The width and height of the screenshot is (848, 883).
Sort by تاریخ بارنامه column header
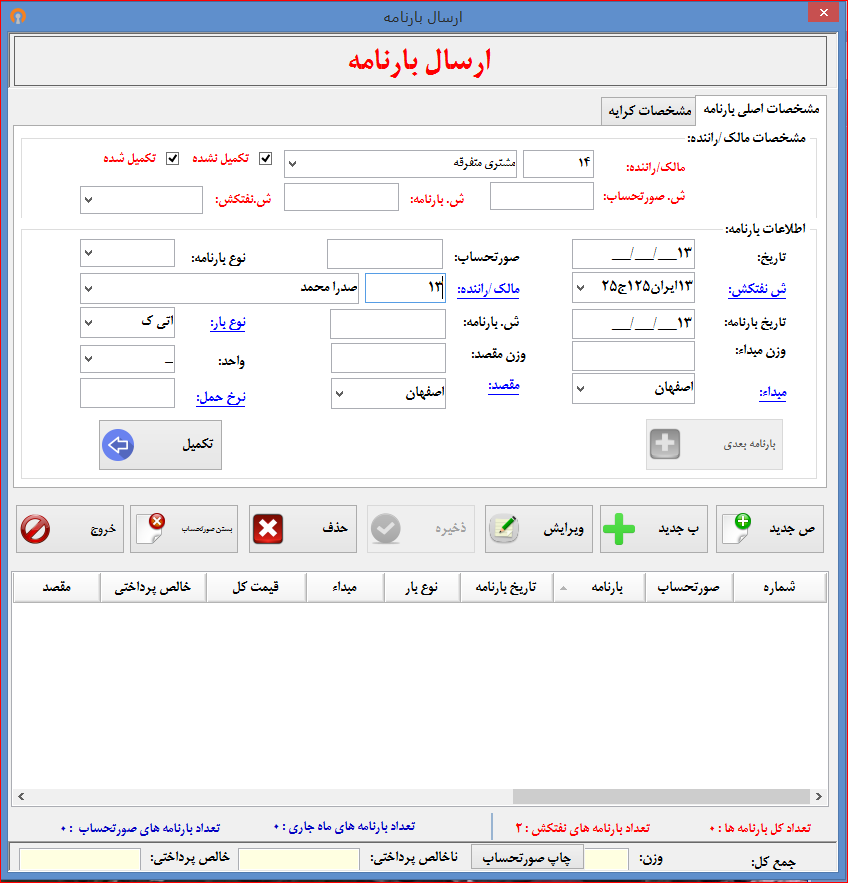[x=506, y=587]
